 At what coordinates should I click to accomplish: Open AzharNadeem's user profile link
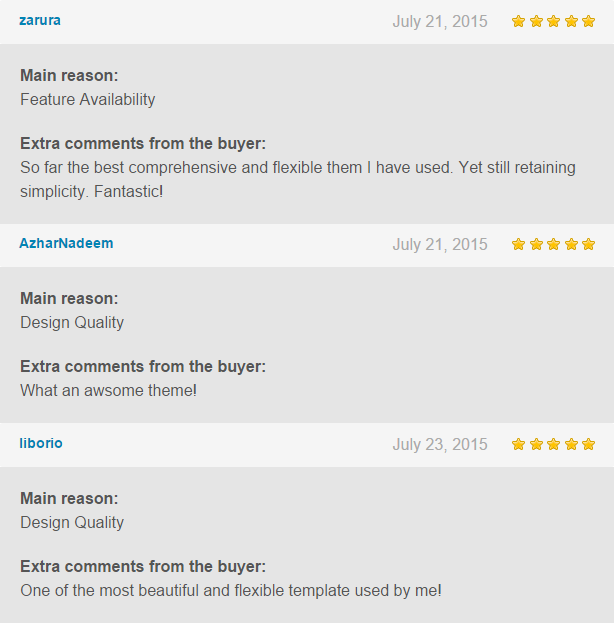pos(66,243)
